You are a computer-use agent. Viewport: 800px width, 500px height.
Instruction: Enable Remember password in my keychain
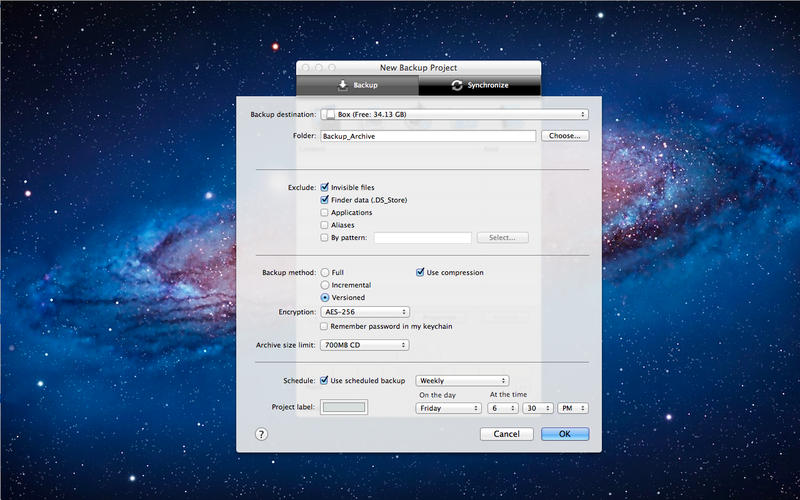pos(324,326)
